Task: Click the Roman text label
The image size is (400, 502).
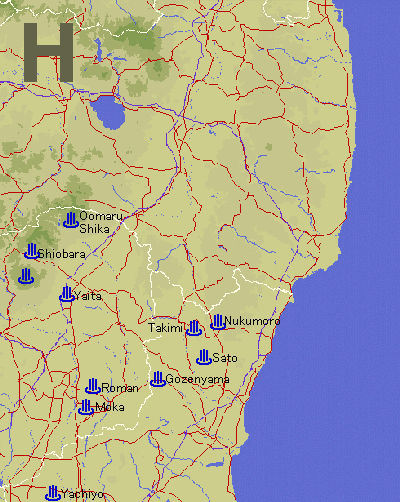Action: point(120,388)
